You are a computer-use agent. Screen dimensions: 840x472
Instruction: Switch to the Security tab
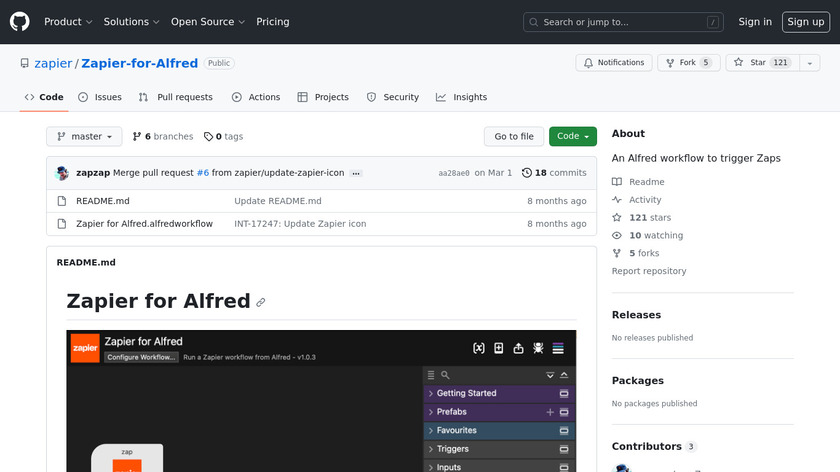[393, 97]
